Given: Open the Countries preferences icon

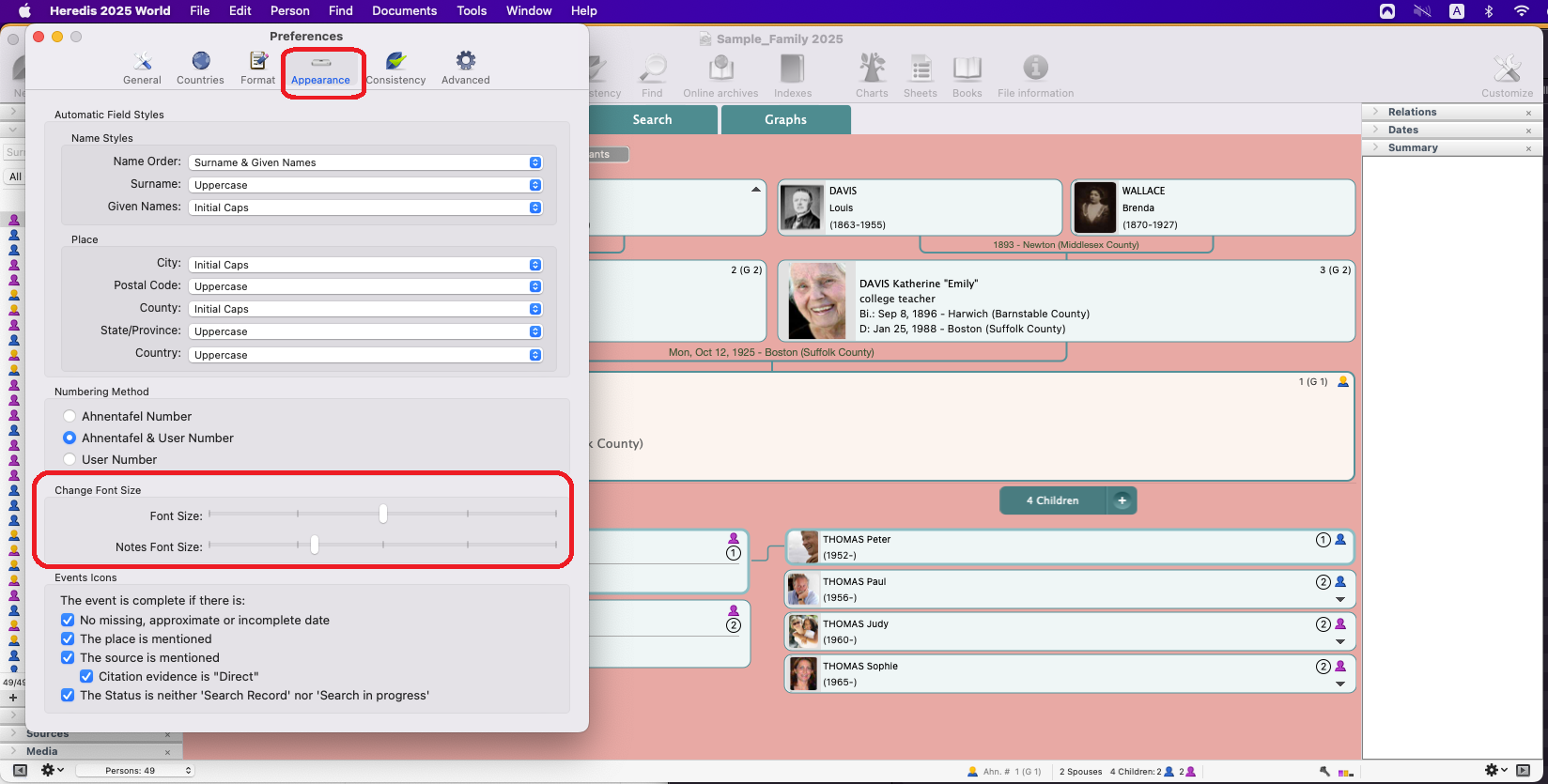Looking at the screenshot, I should [x=200, y=69].
